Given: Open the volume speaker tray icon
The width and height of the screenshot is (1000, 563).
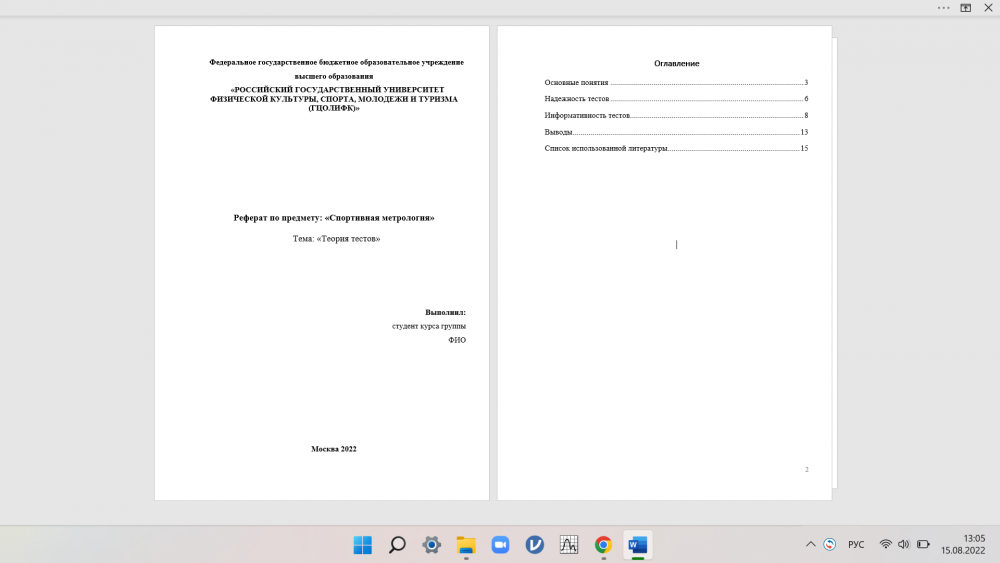Looking at the screenshot, I should (904, 544).
